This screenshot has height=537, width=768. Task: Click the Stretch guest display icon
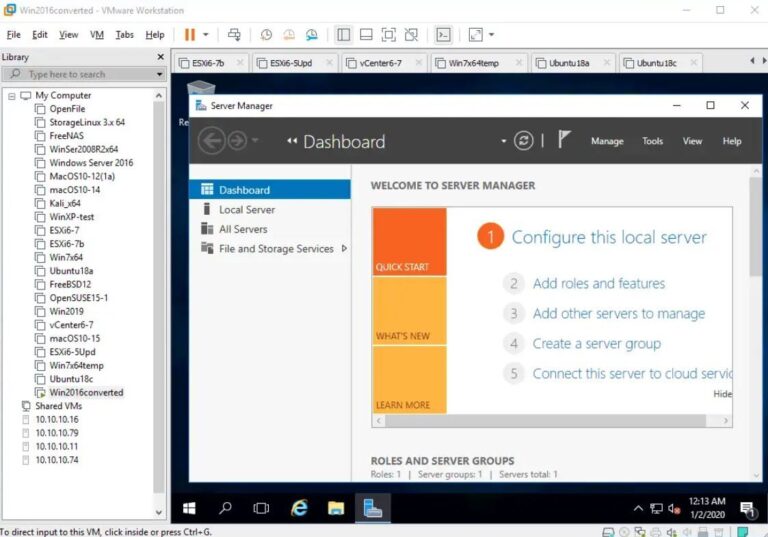click(476, 34)
